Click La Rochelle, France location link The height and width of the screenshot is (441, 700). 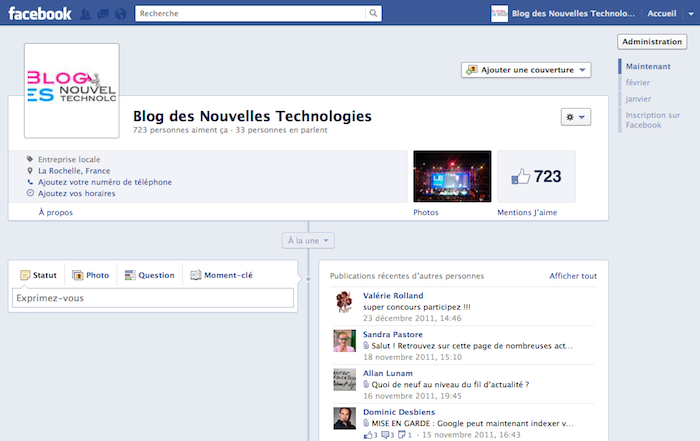74,171
